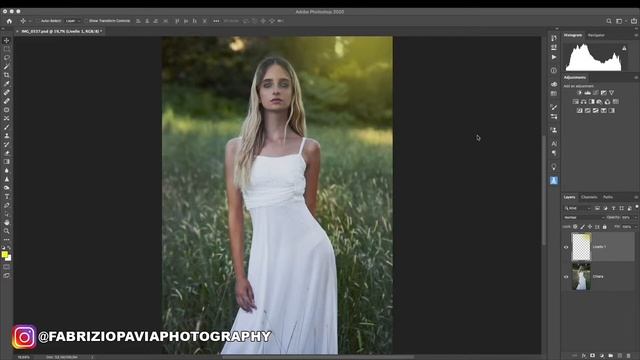This screenshot has width=640, height=360.
Task: Close the IMG_0337.psd document tab
Action: point(17,31)
